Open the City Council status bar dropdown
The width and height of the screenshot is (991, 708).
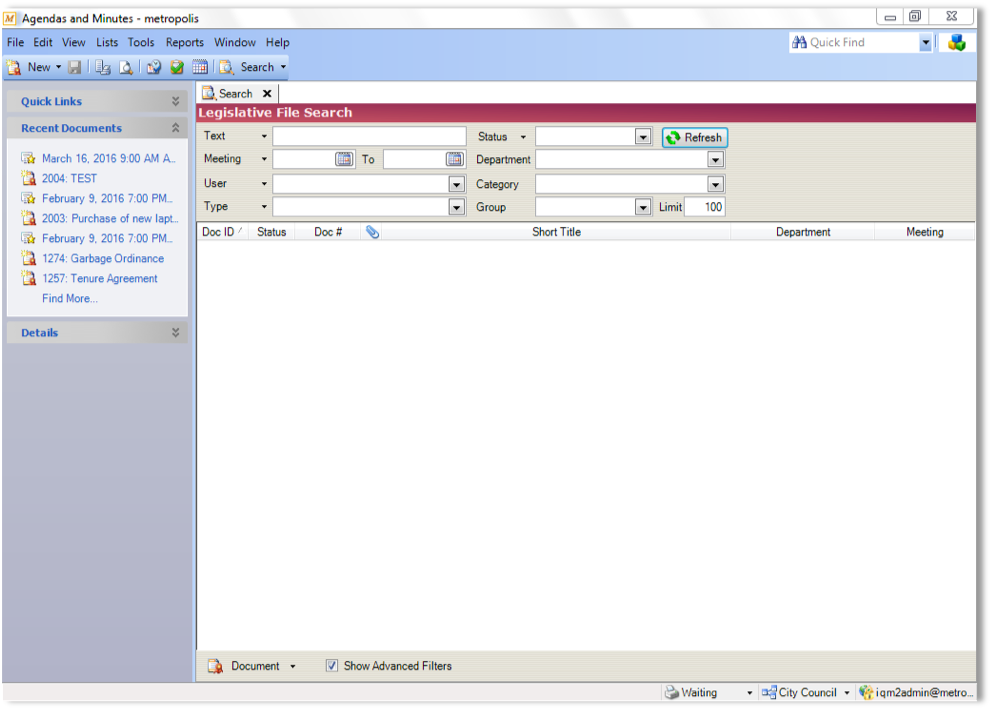847,693
